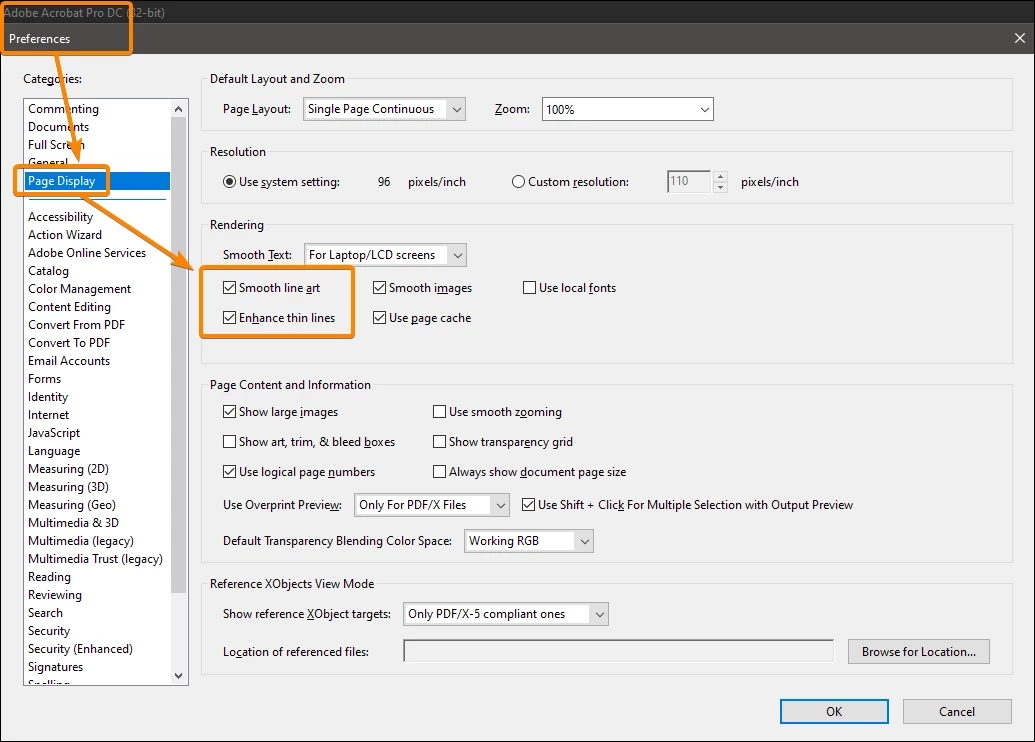Image resolution: width=1035 pixels, height=742 pixels.
Task: Click the custom resolution value field
Action: tap(689, 182)
